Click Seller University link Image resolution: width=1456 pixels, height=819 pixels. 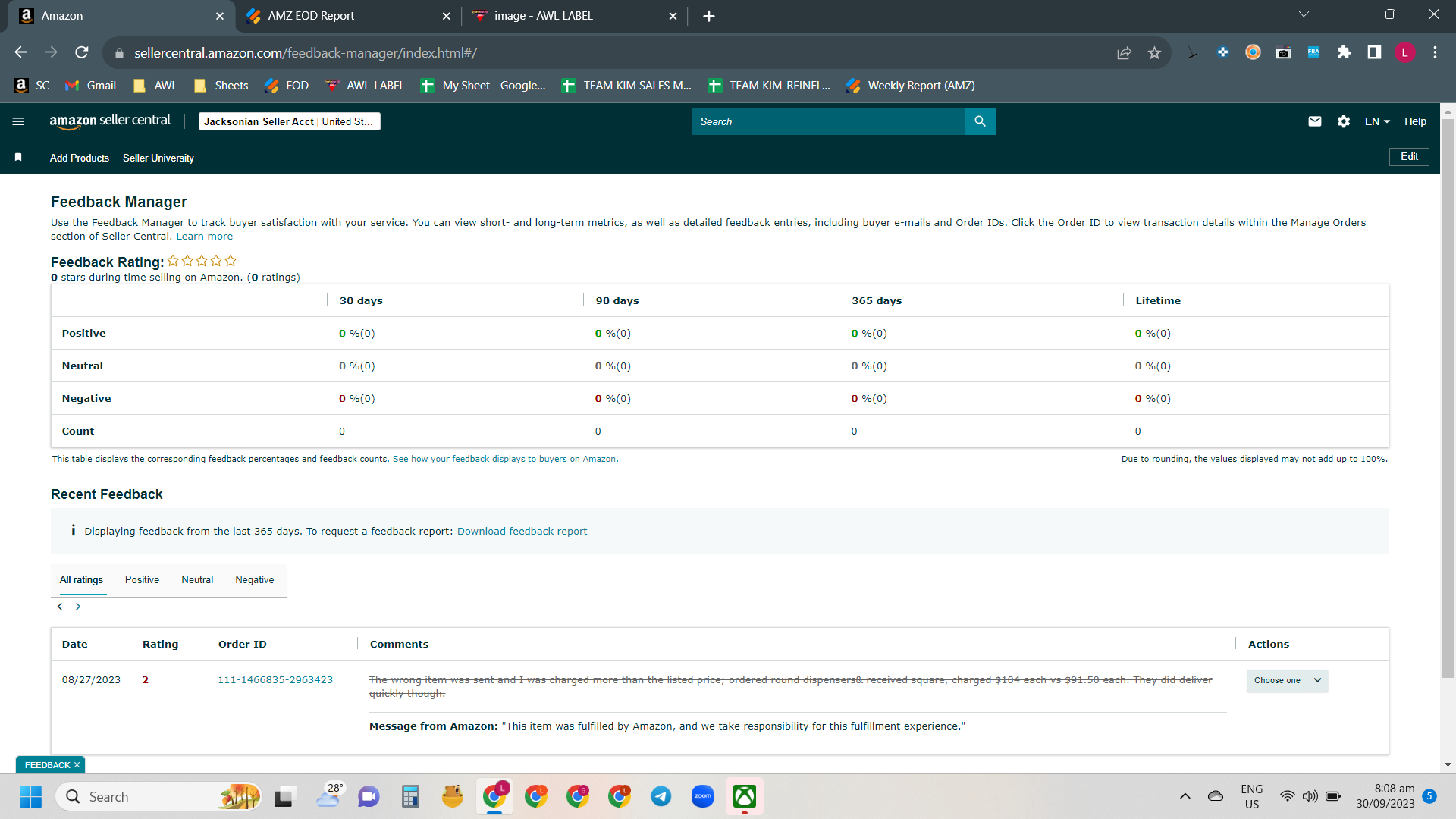(x=158, y=158)
